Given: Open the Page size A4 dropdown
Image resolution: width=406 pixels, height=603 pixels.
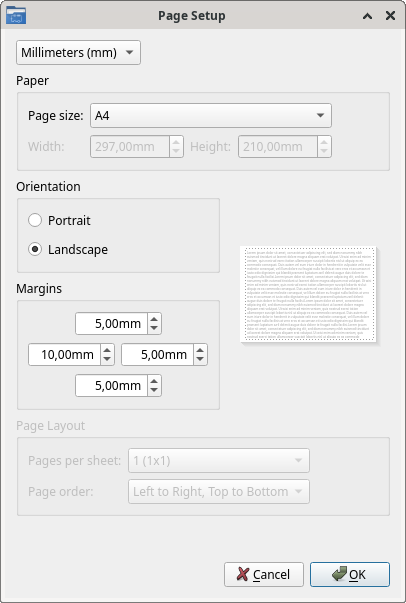Looking at the screenshot, I should point(211,115).
